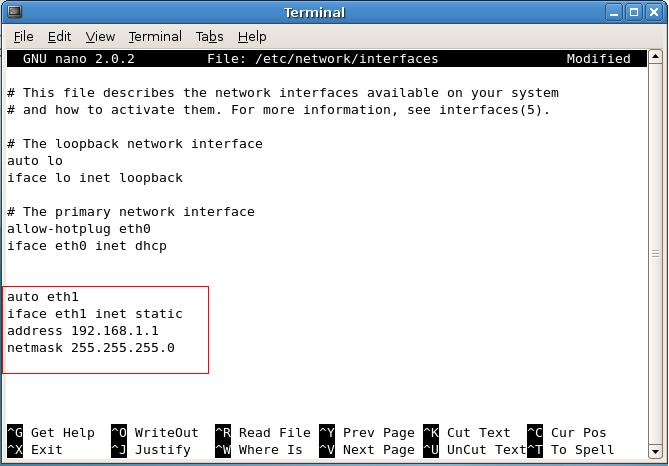The width and height of the screenshot is (669, 466).
Task: Open the Terminal menu
Action: (155, 37)
